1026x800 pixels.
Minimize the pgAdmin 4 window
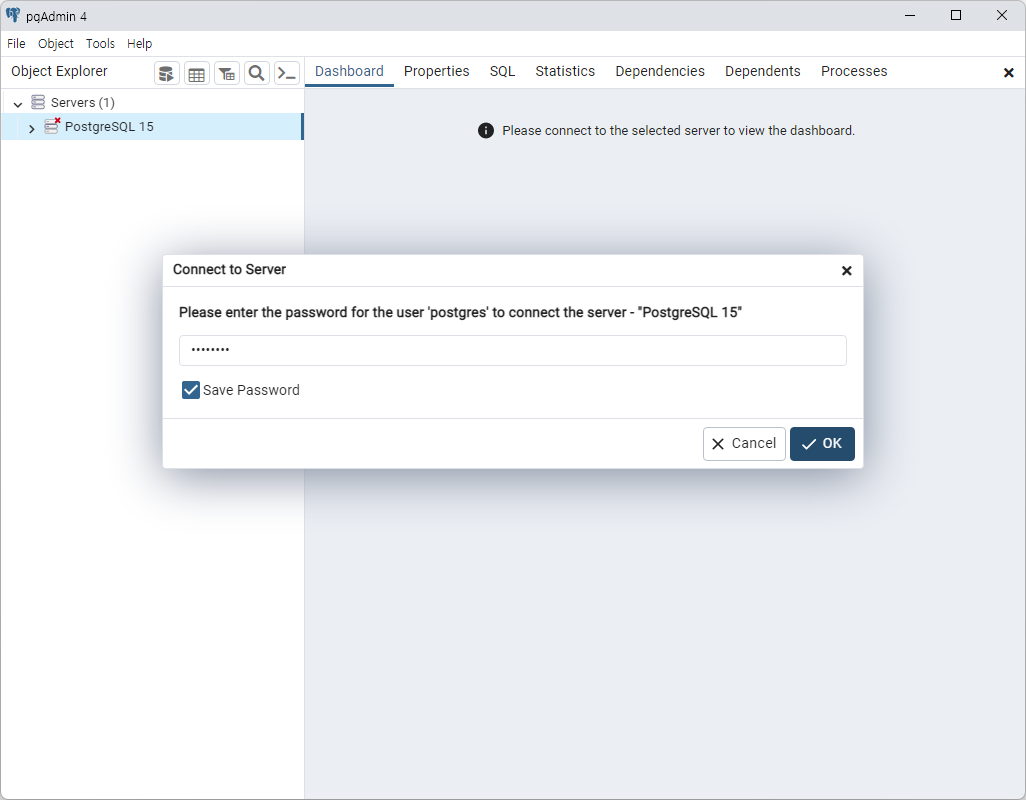pos(910,15)
